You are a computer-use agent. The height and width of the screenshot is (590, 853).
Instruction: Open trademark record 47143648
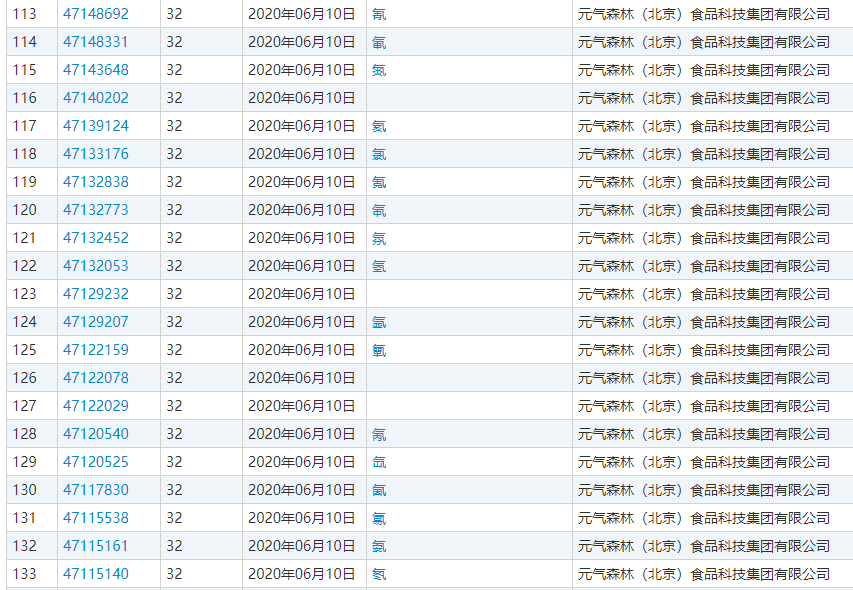pos(96,70)
